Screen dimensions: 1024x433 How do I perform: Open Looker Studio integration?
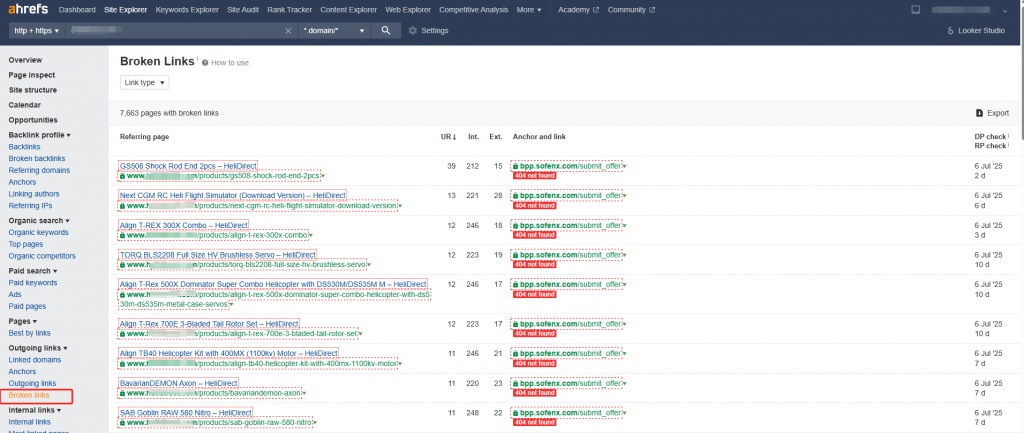tap(976, 31)
